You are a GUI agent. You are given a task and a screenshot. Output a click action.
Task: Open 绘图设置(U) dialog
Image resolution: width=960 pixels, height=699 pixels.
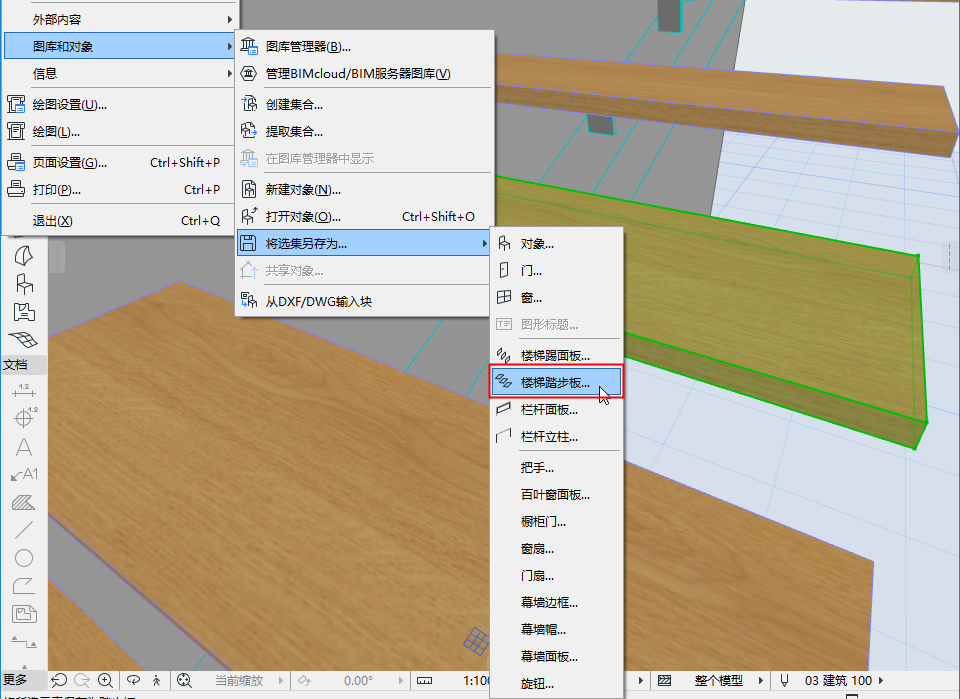click(119, 105)
